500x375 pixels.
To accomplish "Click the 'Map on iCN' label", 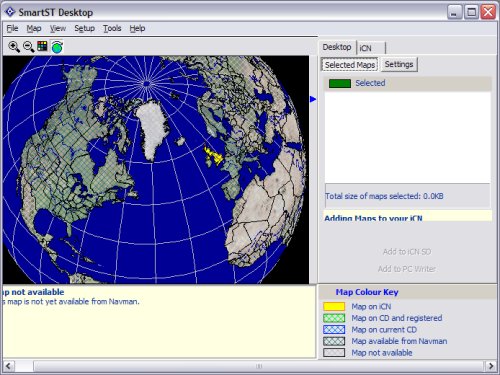I will 371,306.
